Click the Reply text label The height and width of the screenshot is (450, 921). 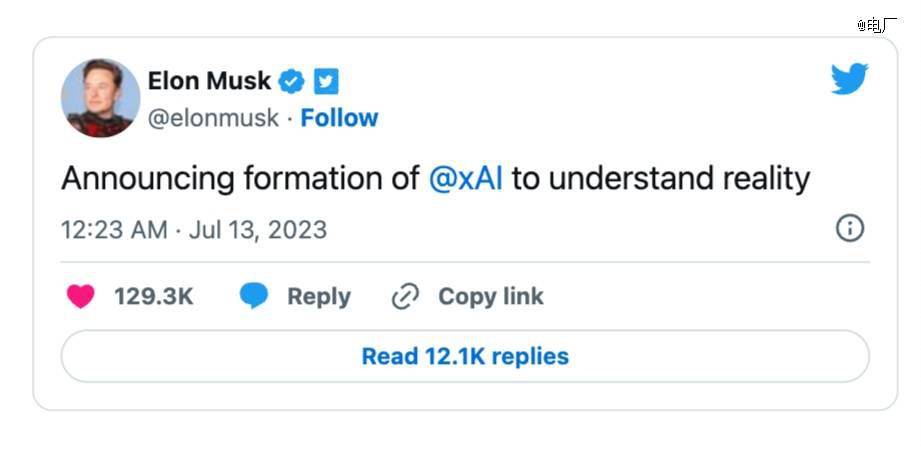tap(318, 297)
